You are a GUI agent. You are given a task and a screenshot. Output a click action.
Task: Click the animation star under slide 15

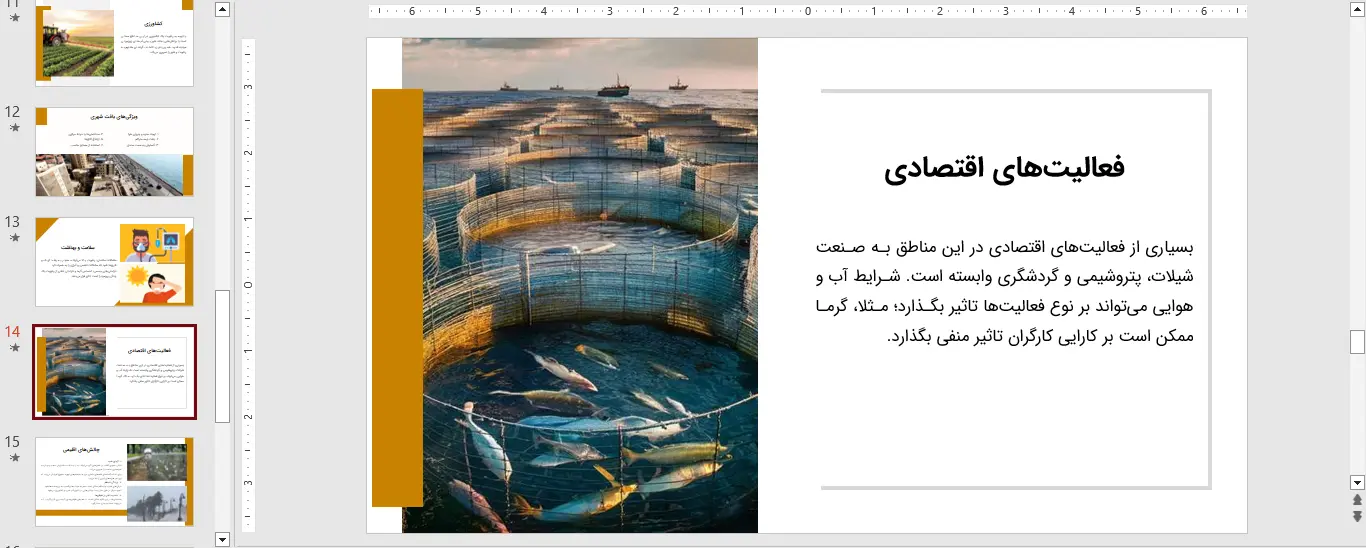14,458
